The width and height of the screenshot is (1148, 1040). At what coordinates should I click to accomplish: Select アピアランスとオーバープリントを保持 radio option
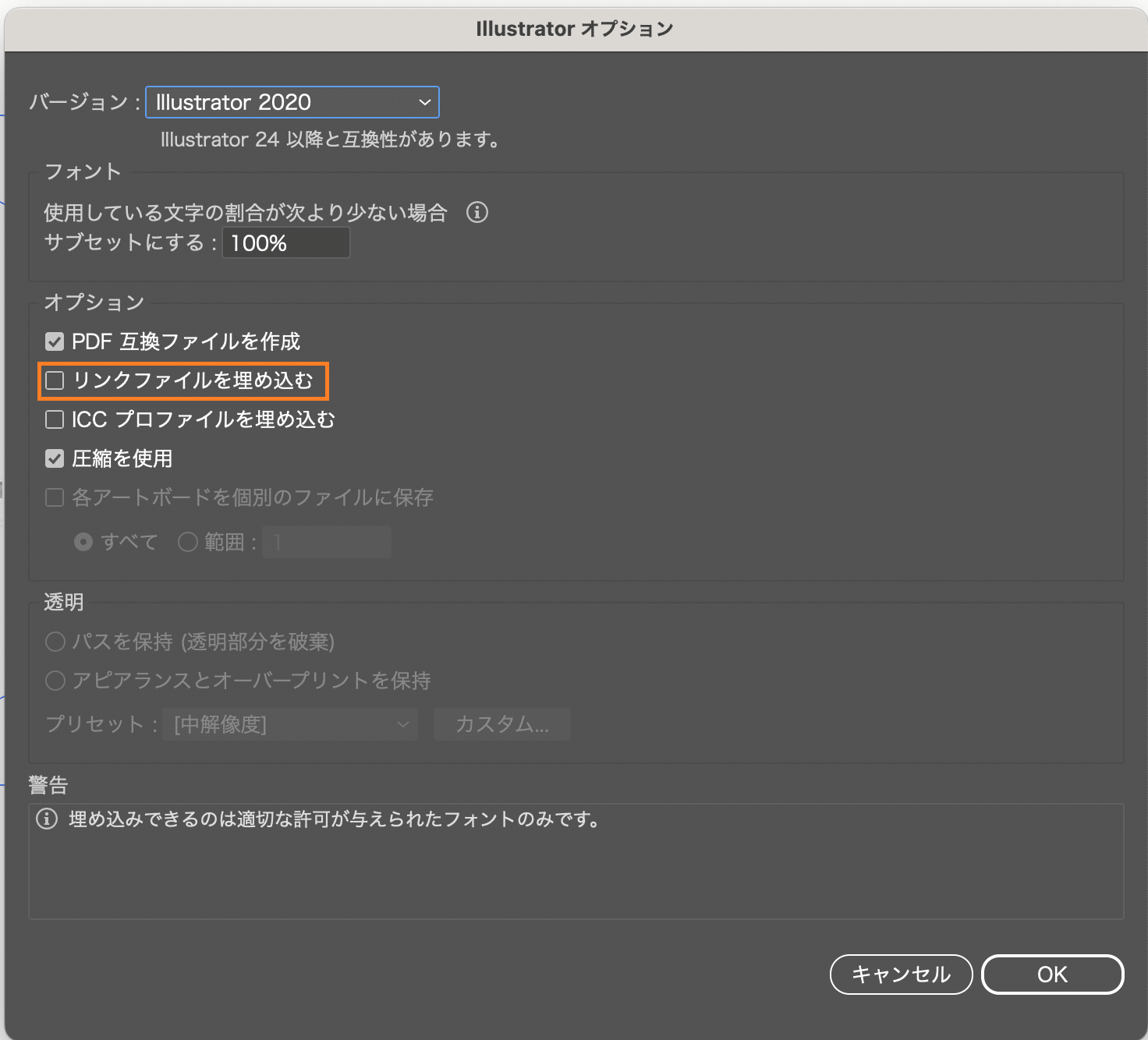tap(55, 681)
